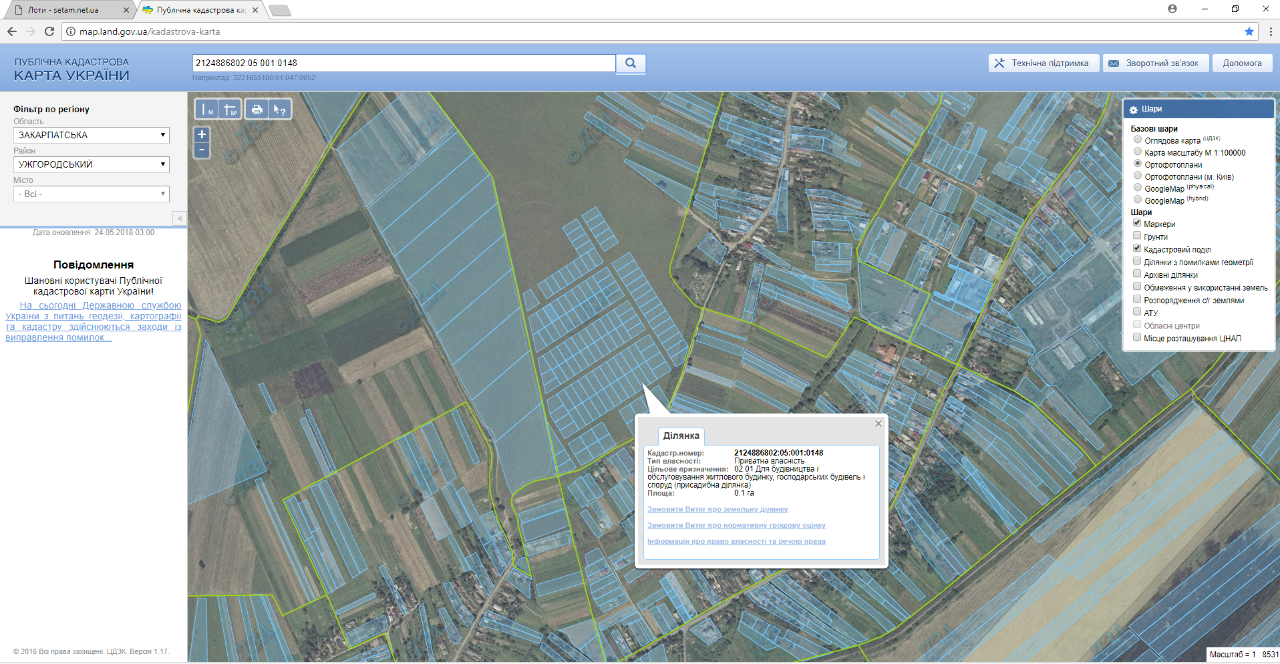Click Шари panel header
The width and height of the screenshot is (1280, 664).
(x=1199, y=110)
